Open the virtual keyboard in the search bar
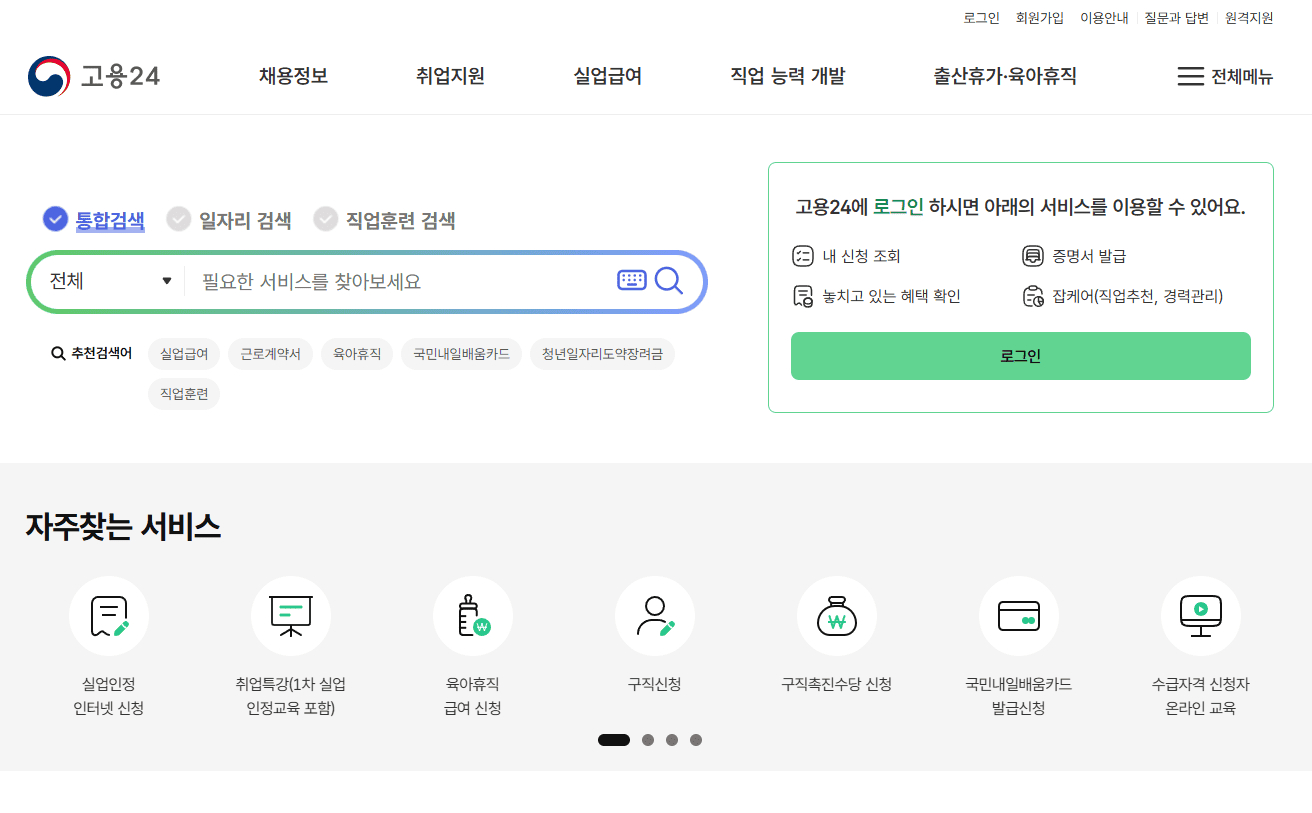1312x813 pixels. (632, 280)
